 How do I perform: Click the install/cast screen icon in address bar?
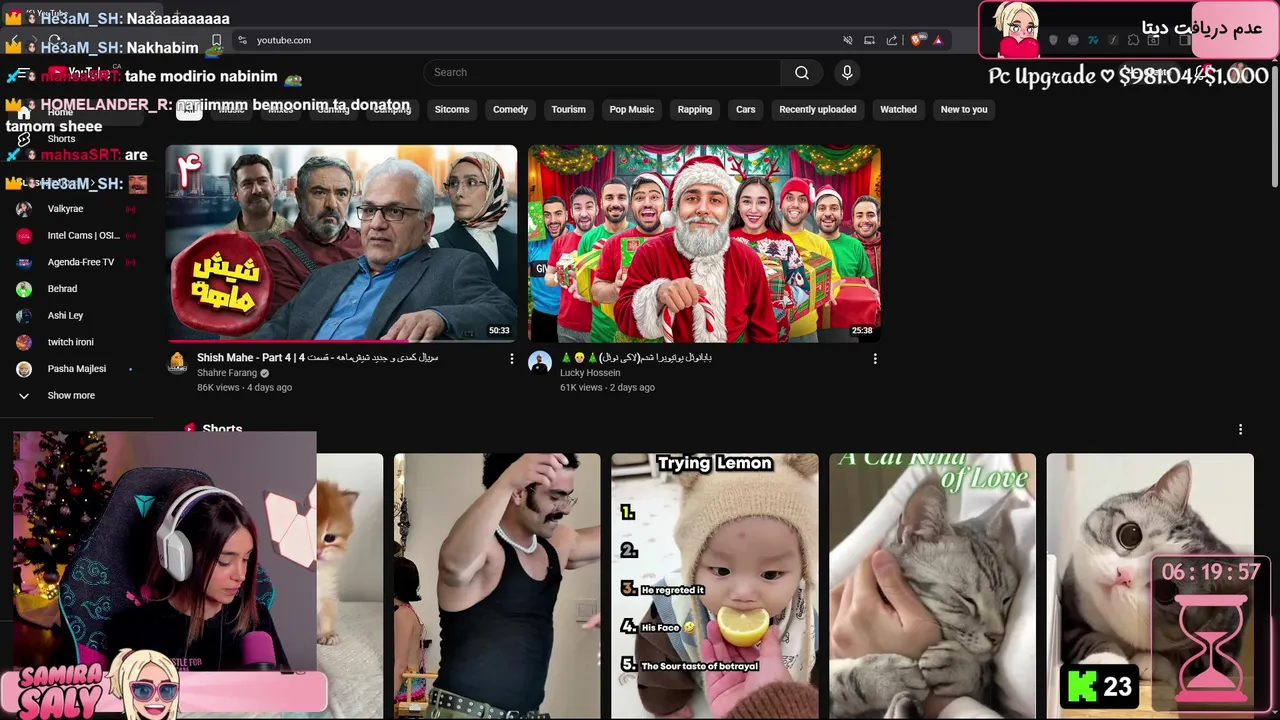click(x=869, y=40)
